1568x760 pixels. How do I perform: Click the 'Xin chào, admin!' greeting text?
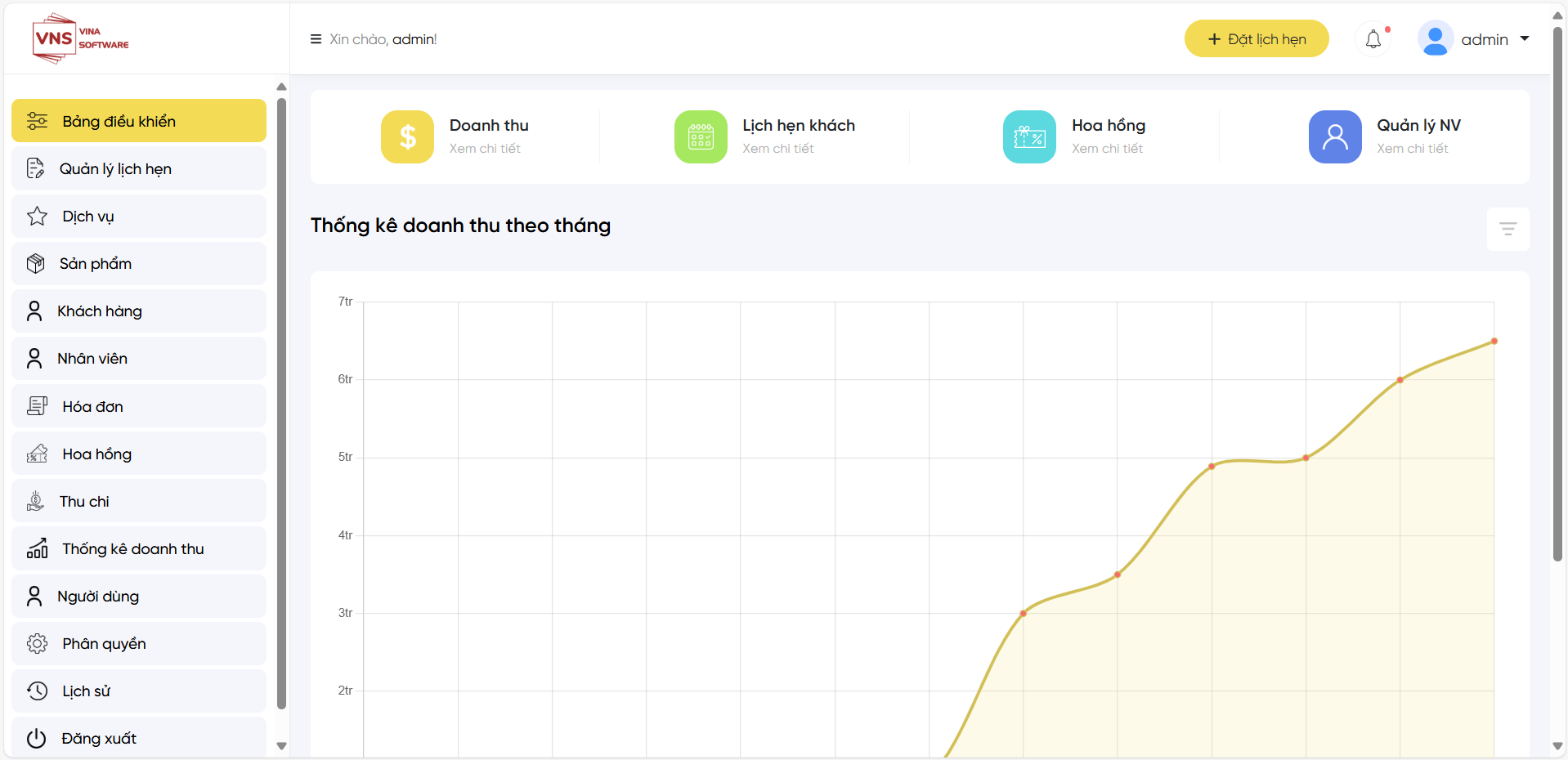(383, 39)
